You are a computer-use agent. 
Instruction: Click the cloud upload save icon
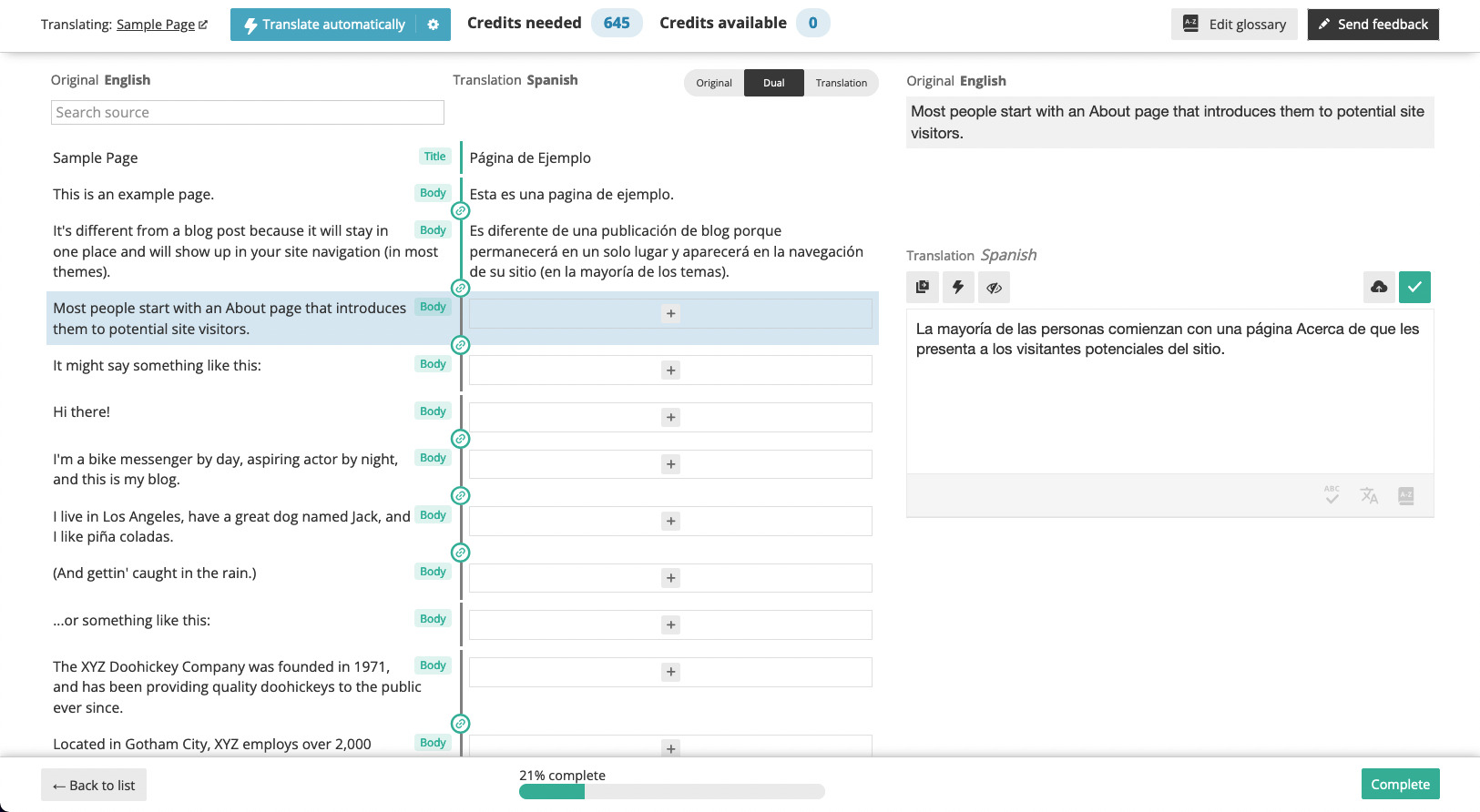1379,287
